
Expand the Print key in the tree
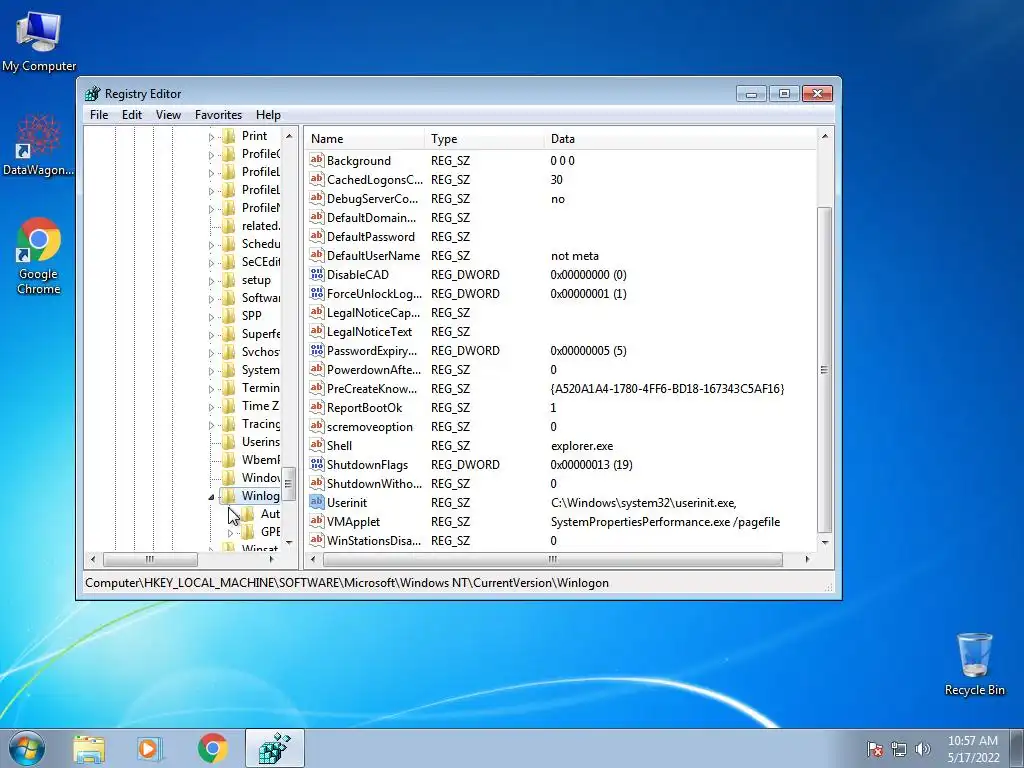pyautogui.click(x=211, y=136)
